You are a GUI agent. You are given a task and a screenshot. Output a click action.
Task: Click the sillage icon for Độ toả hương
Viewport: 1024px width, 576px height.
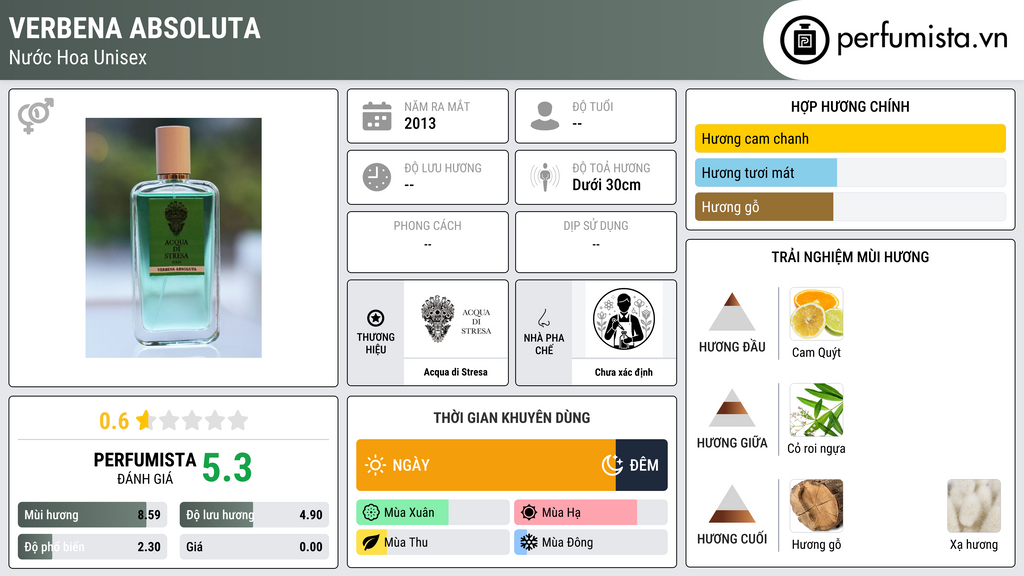point(545,177)
